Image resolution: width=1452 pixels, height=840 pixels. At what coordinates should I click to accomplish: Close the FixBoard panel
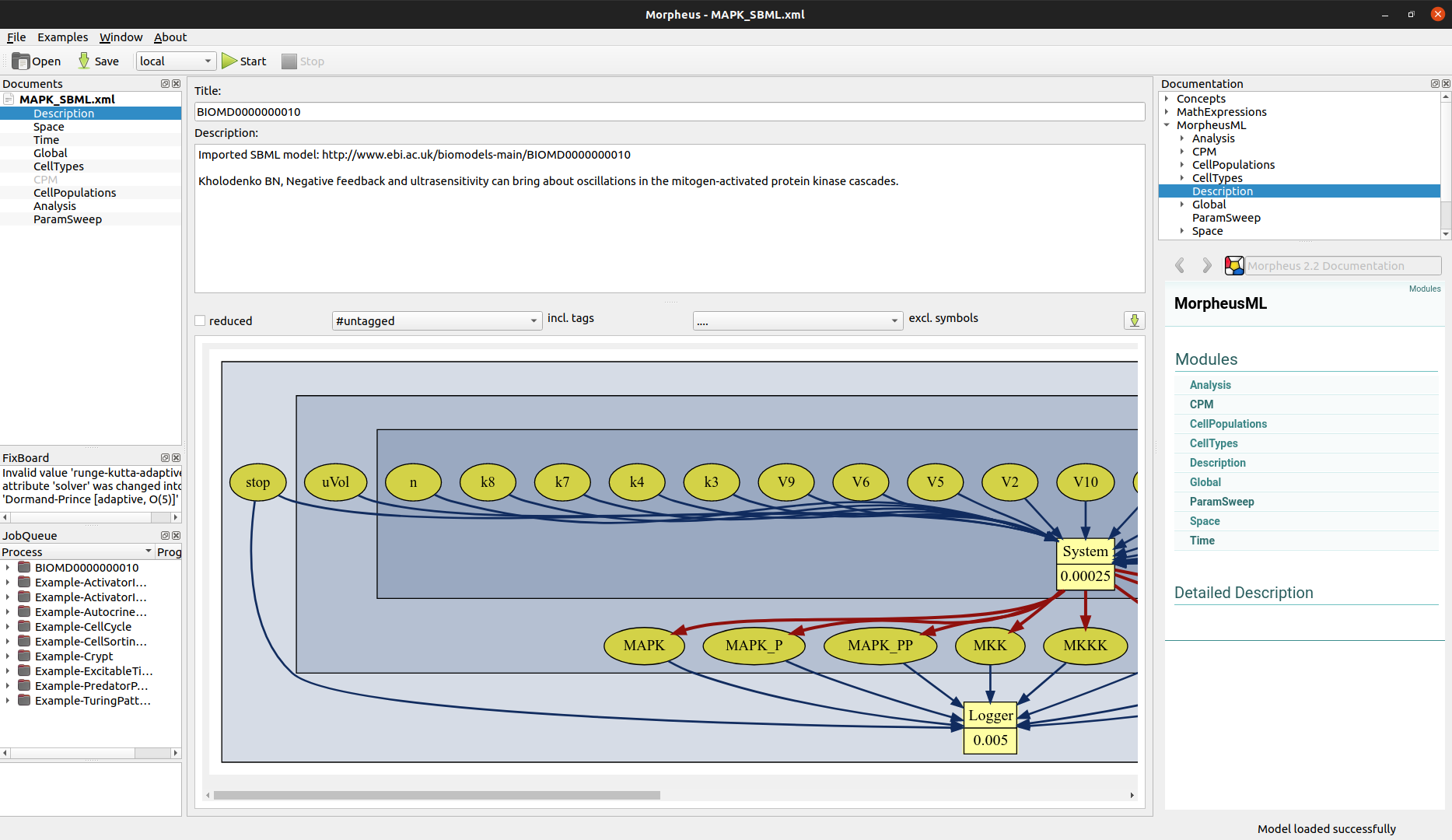[x=176, y=458]
